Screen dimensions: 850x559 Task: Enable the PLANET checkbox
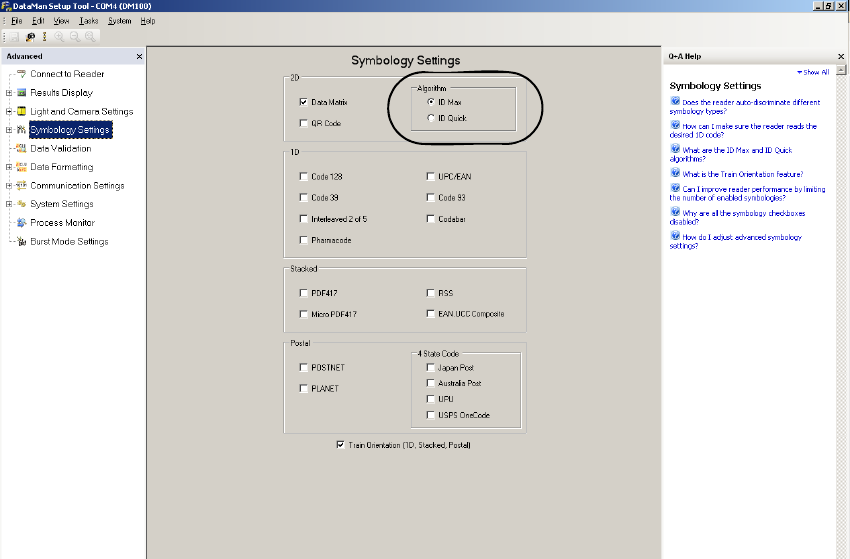304,388
